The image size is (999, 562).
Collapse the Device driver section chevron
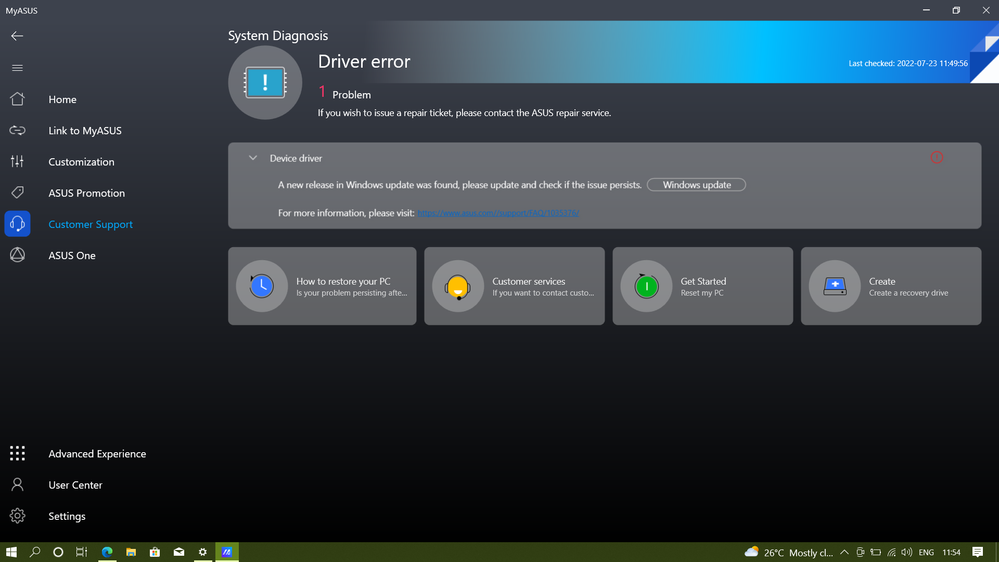(x=253, y=158)
